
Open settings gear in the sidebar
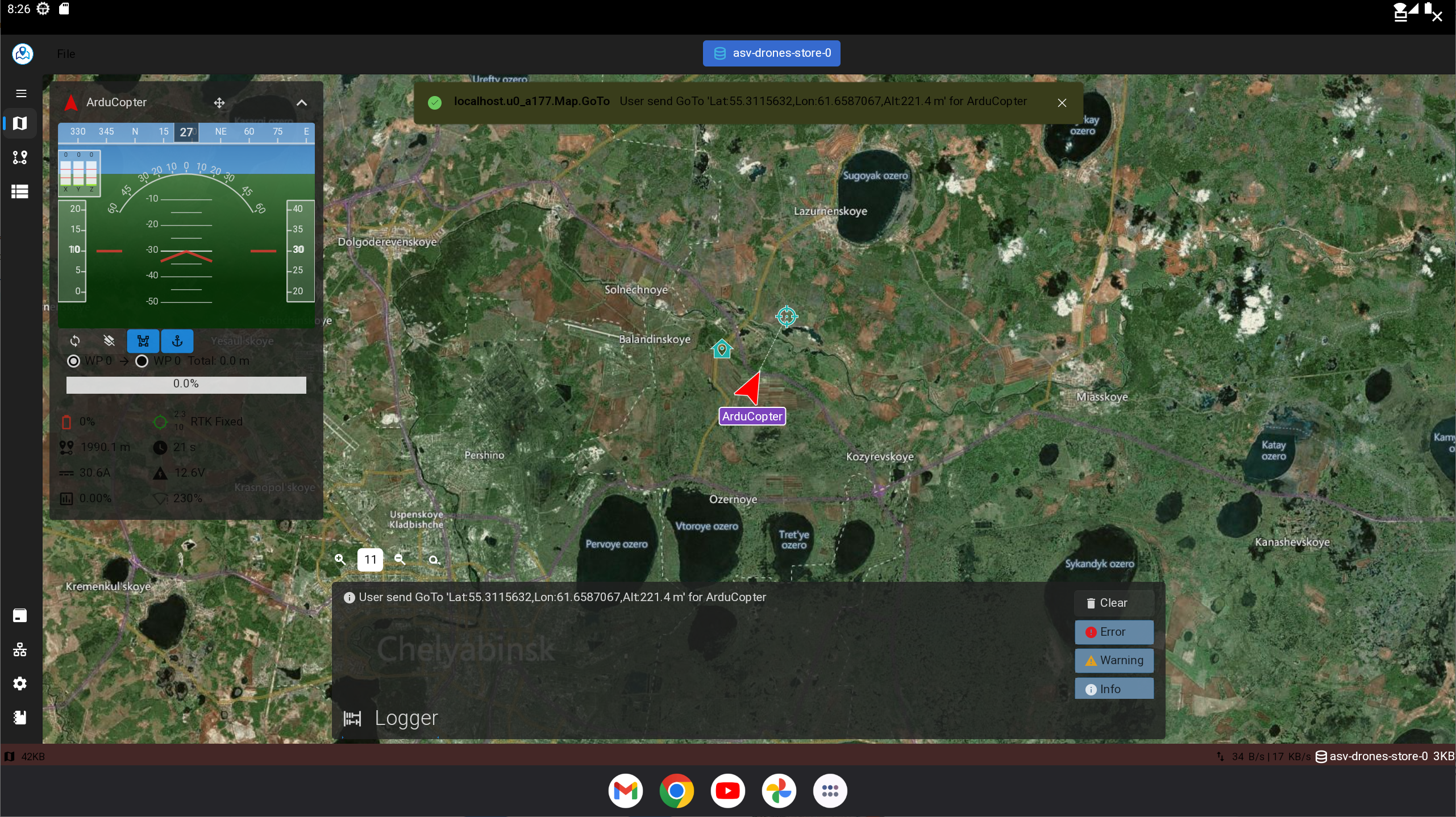click(x=20, y=683)
